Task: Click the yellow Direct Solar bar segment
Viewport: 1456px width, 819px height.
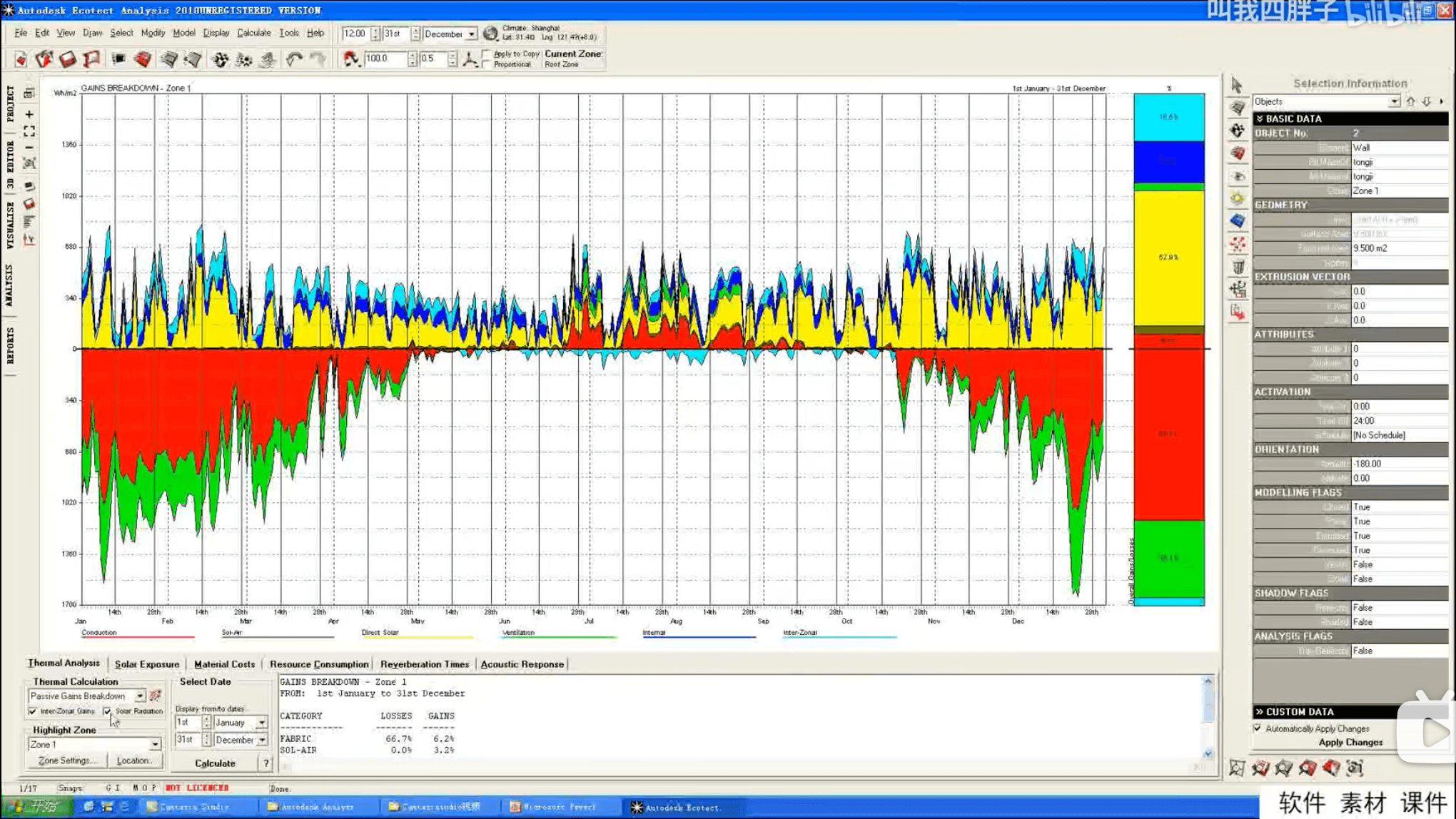Action: 1168,258
